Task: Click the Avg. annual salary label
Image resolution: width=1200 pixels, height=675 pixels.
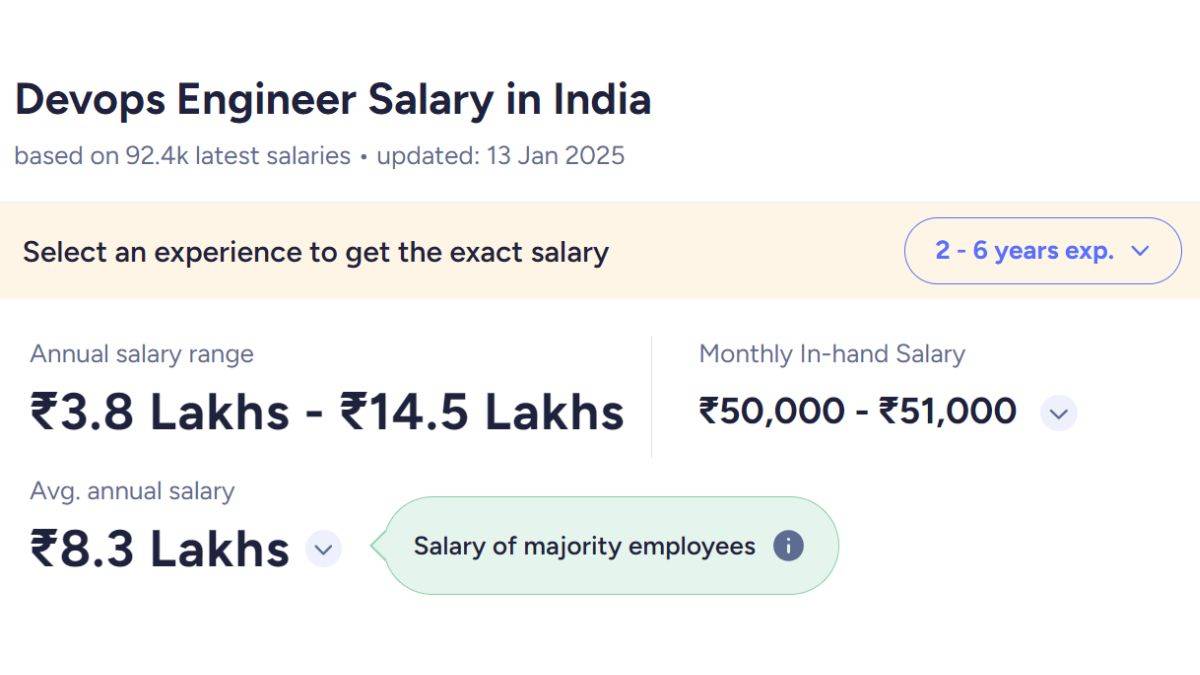Action: click(133, 491)
